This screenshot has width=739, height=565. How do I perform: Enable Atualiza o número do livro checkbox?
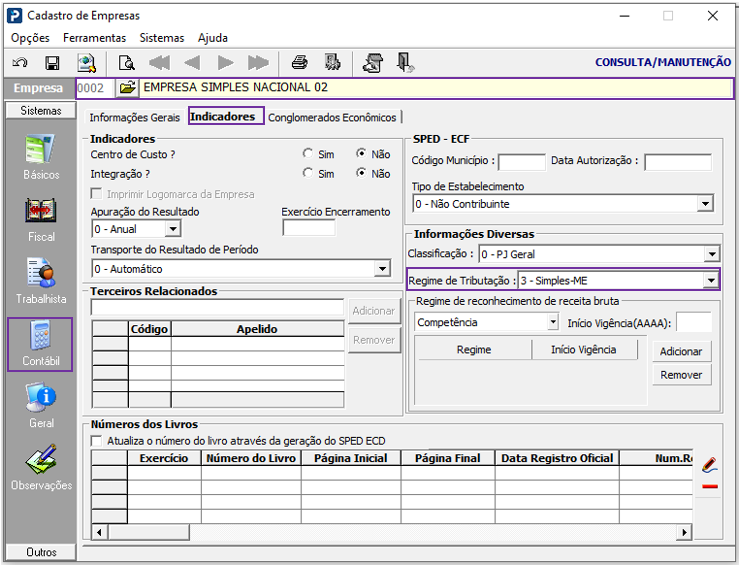(x=96, y=441)
